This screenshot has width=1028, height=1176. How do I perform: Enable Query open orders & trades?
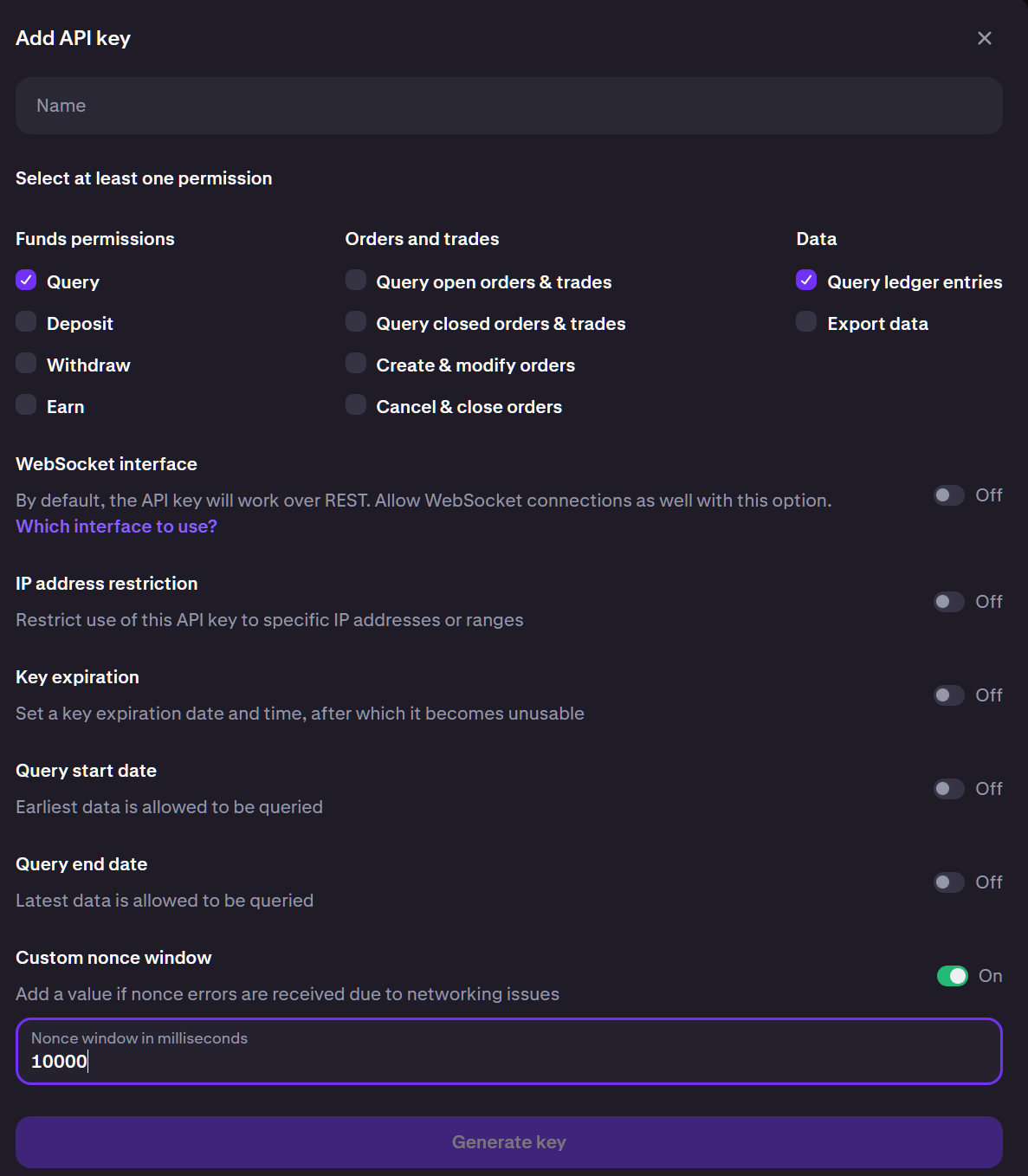click(x=356, y=281)
